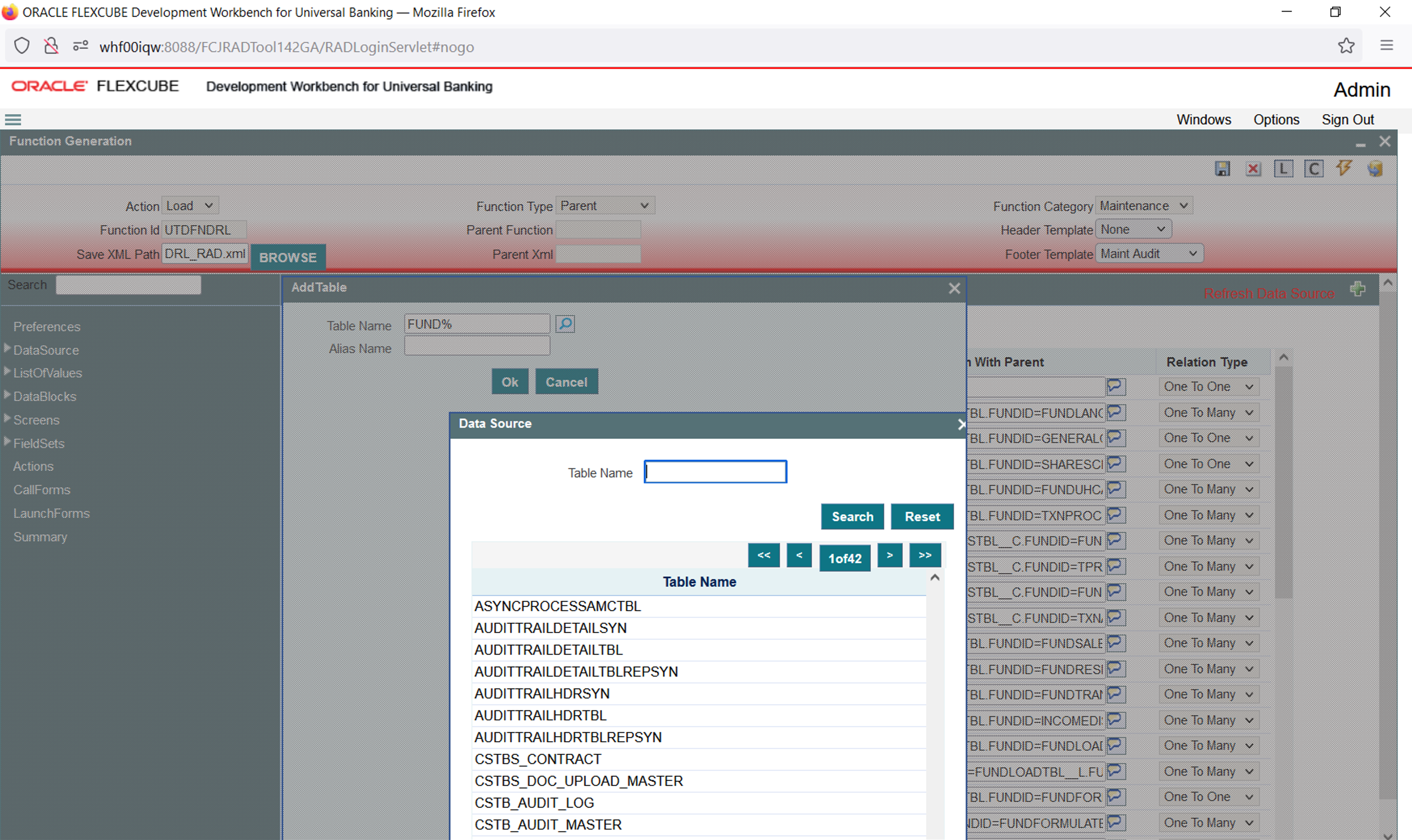Open the hamburger menu below Oracle logo
Image resolution: width=1412 pixels, height=840 pixels.
13,119
